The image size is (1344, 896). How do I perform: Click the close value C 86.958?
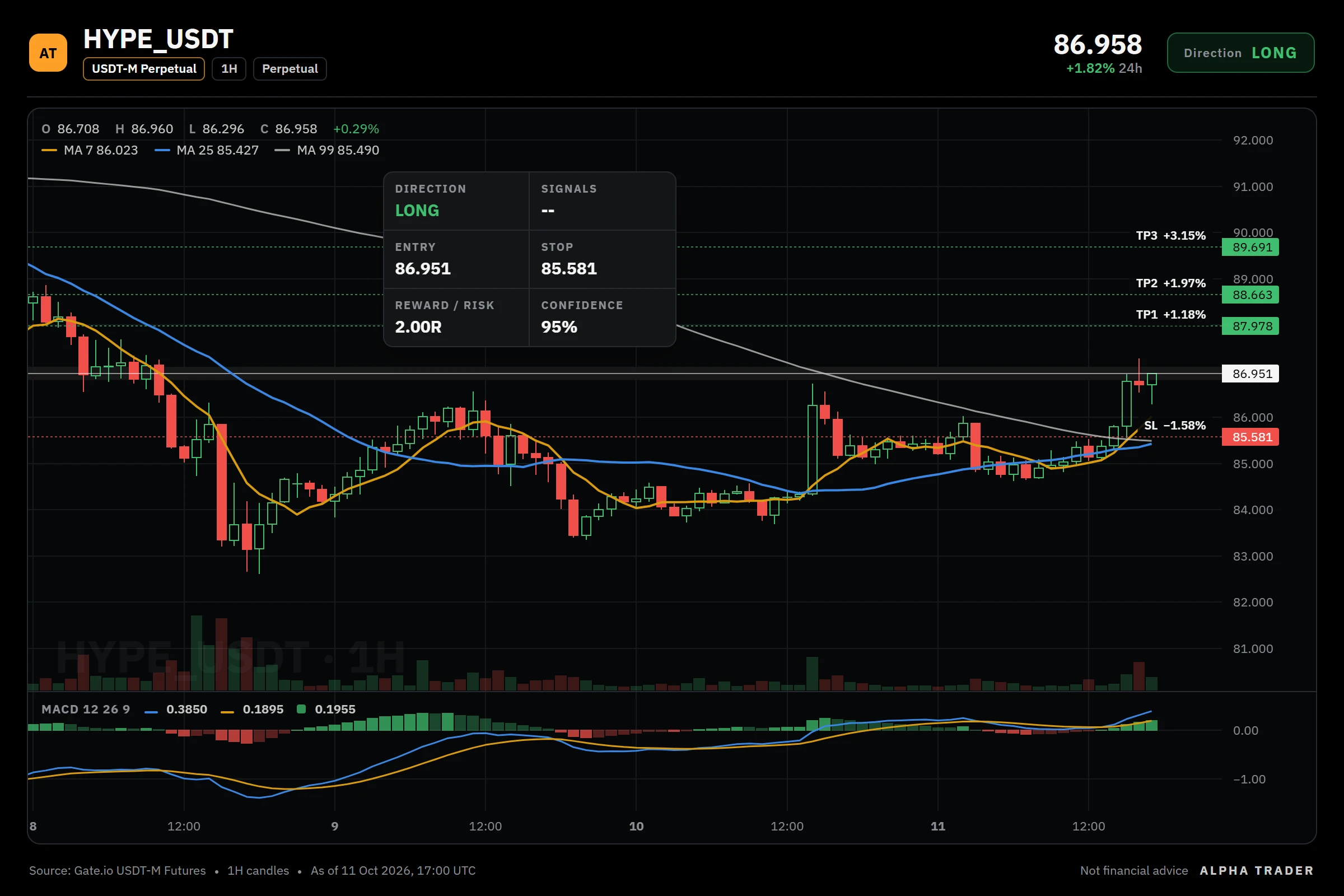[288, 129]
